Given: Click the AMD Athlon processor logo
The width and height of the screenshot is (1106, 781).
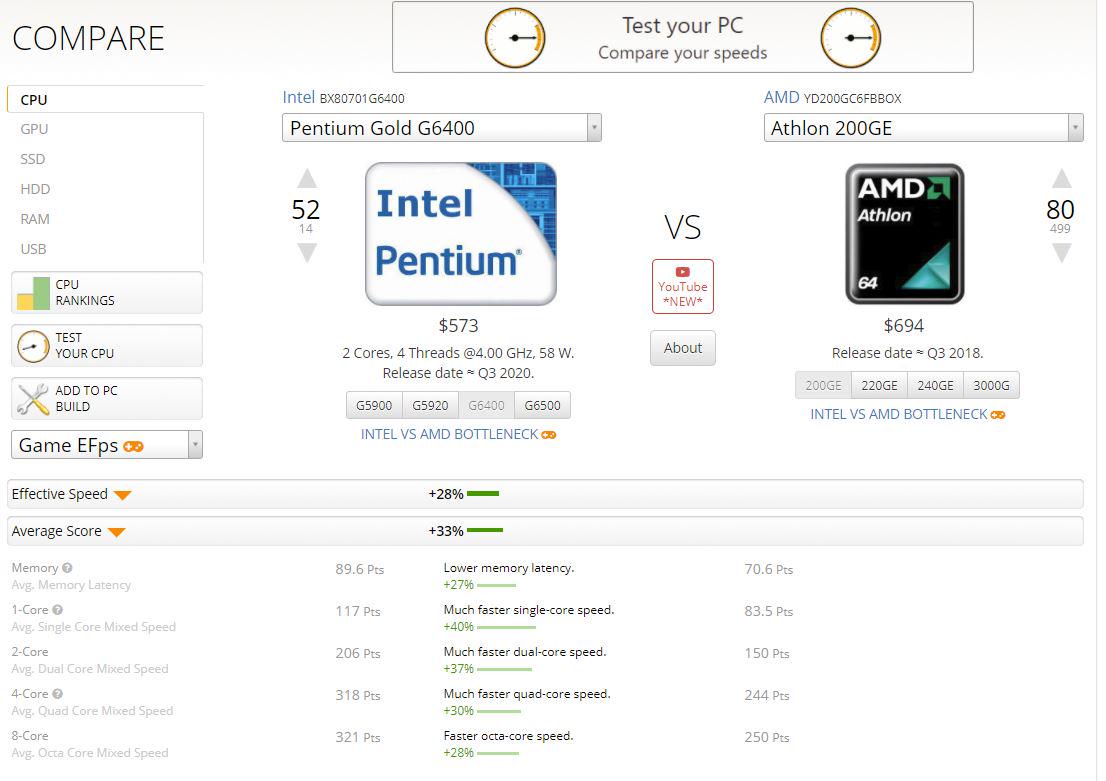Looking at the screenshot, I should click(x=904, y=233).
